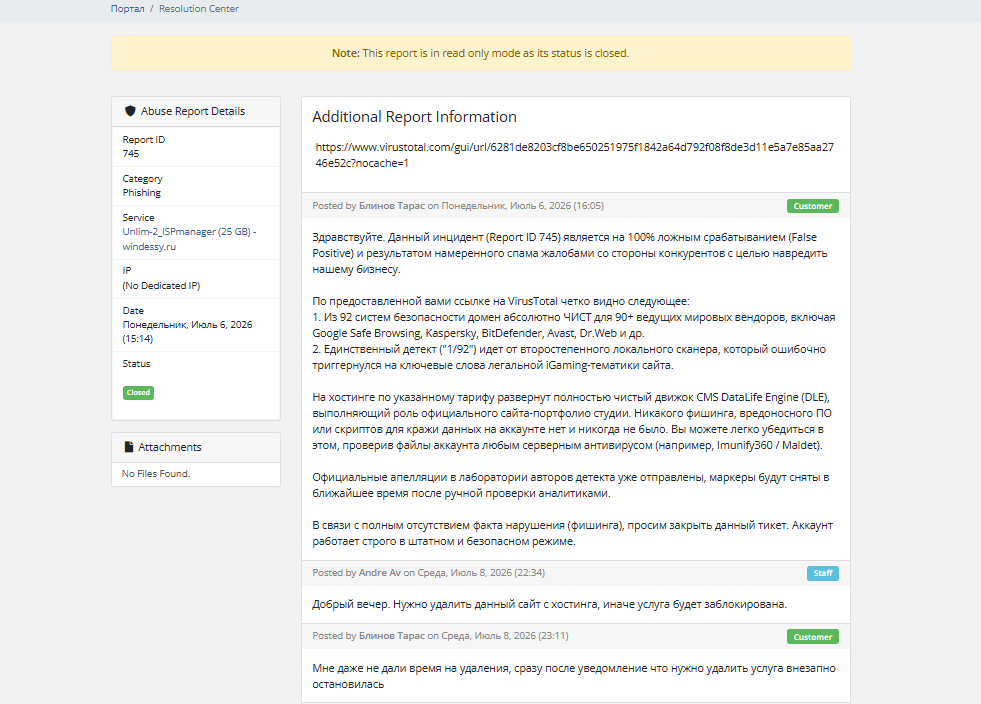The image size is (981, 704).
Task: Click the shield icon beside Abuse Report Details
Action: [x=130, y=111]
